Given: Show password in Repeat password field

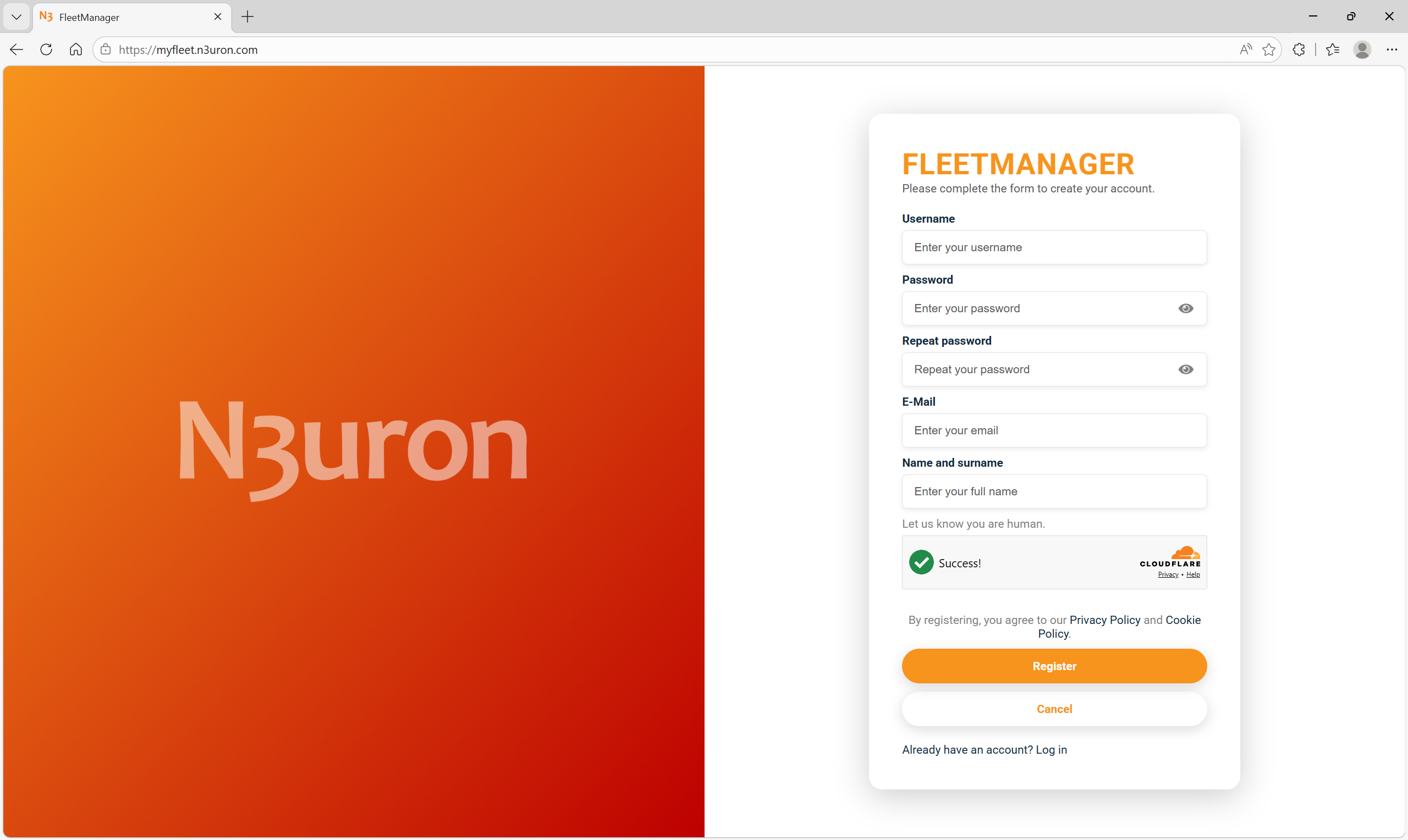Looking at the screenshot, I should point(1185,369).
